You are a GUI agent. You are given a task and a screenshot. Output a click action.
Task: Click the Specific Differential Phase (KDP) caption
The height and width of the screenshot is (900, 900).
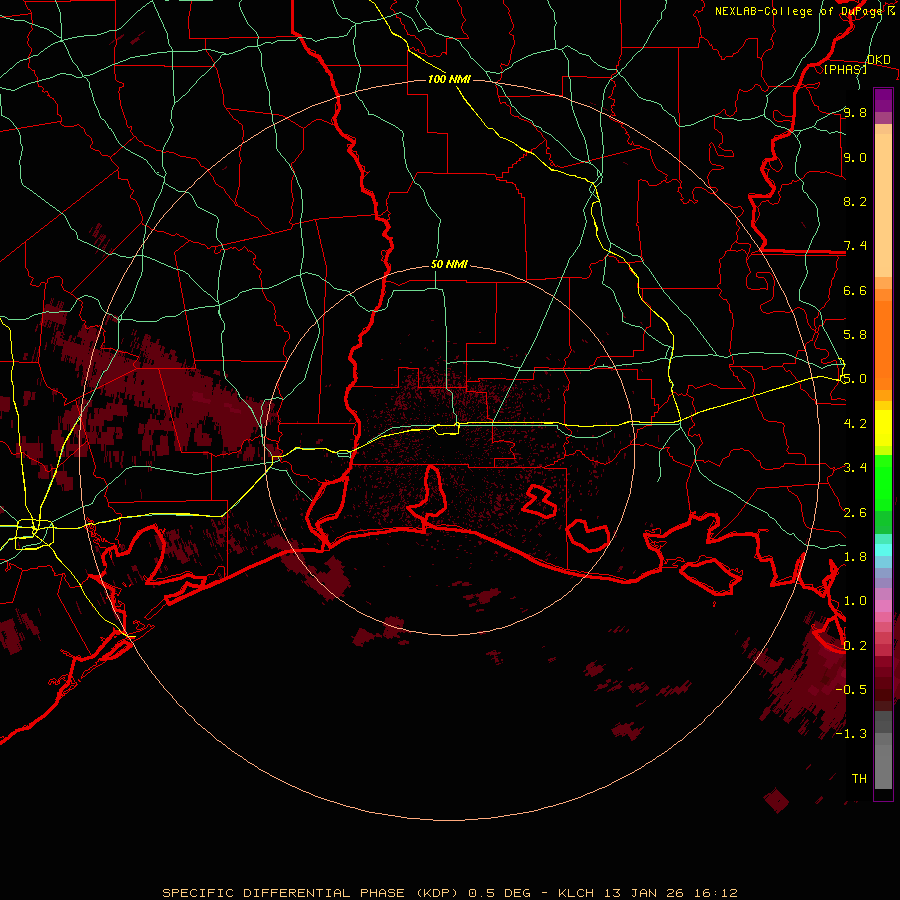pos(310,893)
